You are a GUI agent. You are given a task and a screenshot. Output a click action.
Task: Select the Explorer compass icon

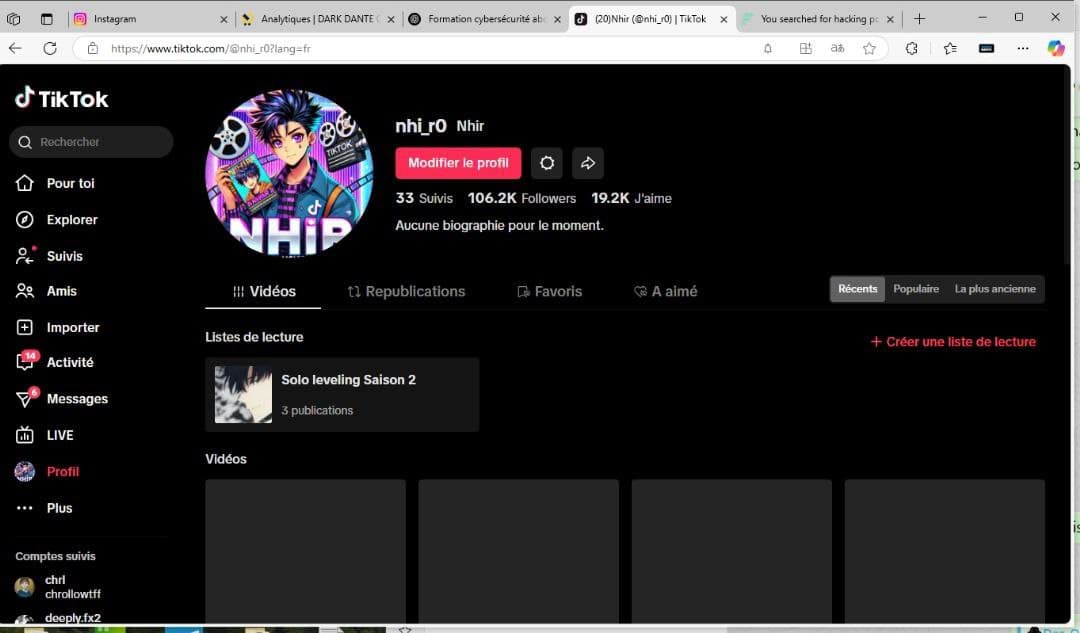point(24,219)
